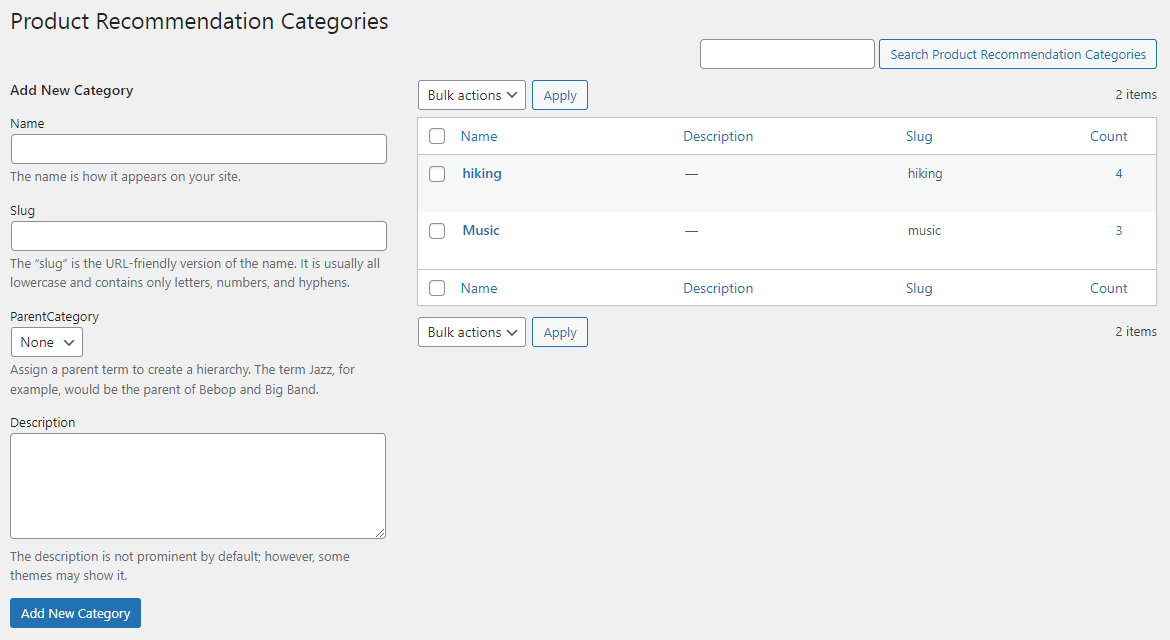Focus the category Name input field
Image resolution: width=1170 pixels, height=640 pixels.
pos(198,149)
